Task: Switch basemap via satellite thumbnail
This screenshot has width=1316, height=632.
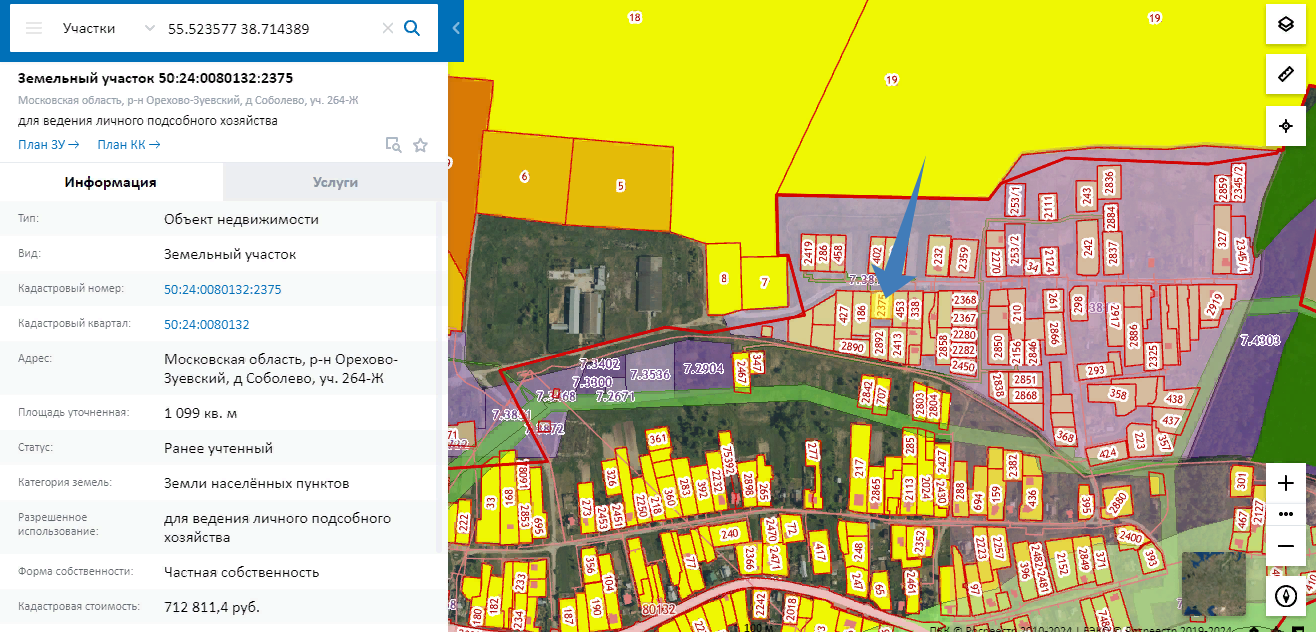Action: [1213, 583]
